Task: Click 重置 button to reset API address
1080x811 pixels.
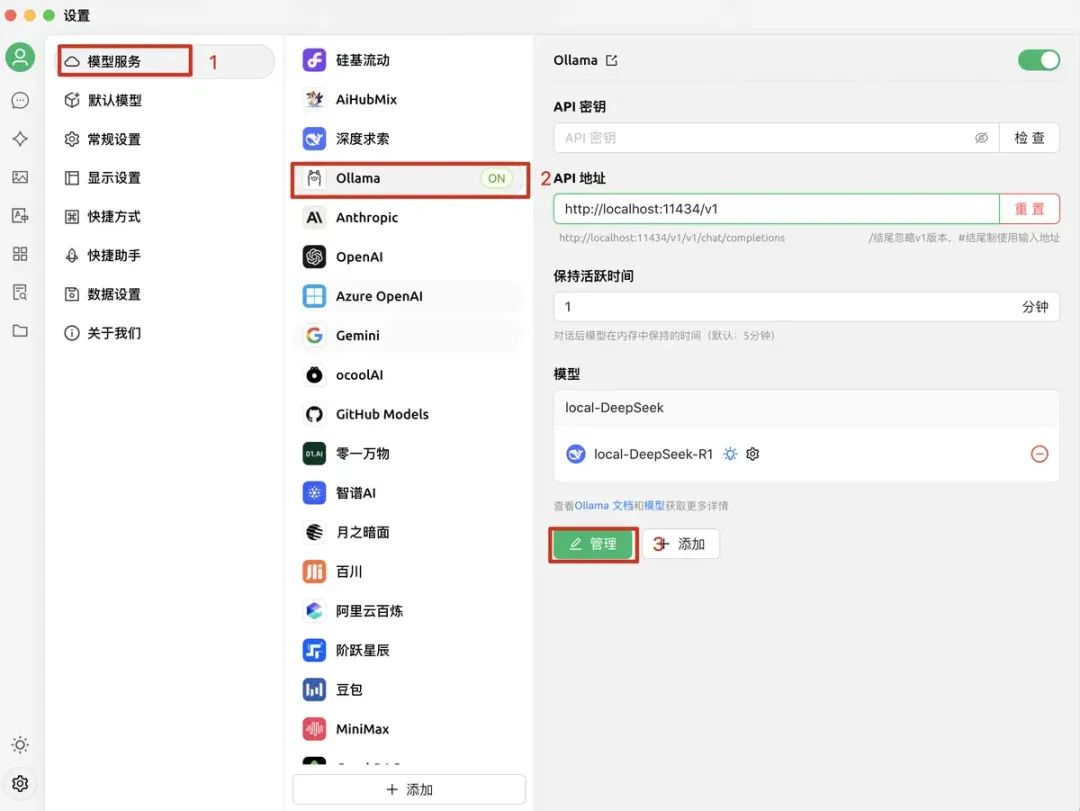Action: (1029, 209)
